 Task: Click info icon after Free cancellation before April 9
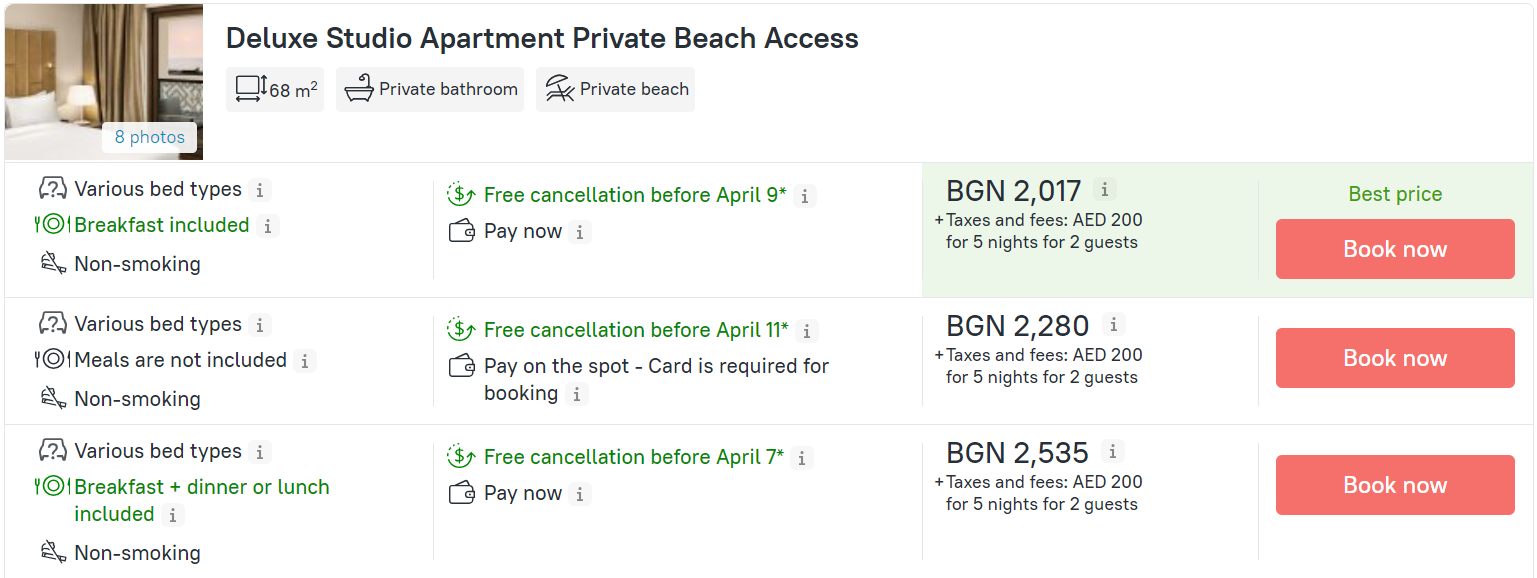pyautogui.click(x=805, y=196)
